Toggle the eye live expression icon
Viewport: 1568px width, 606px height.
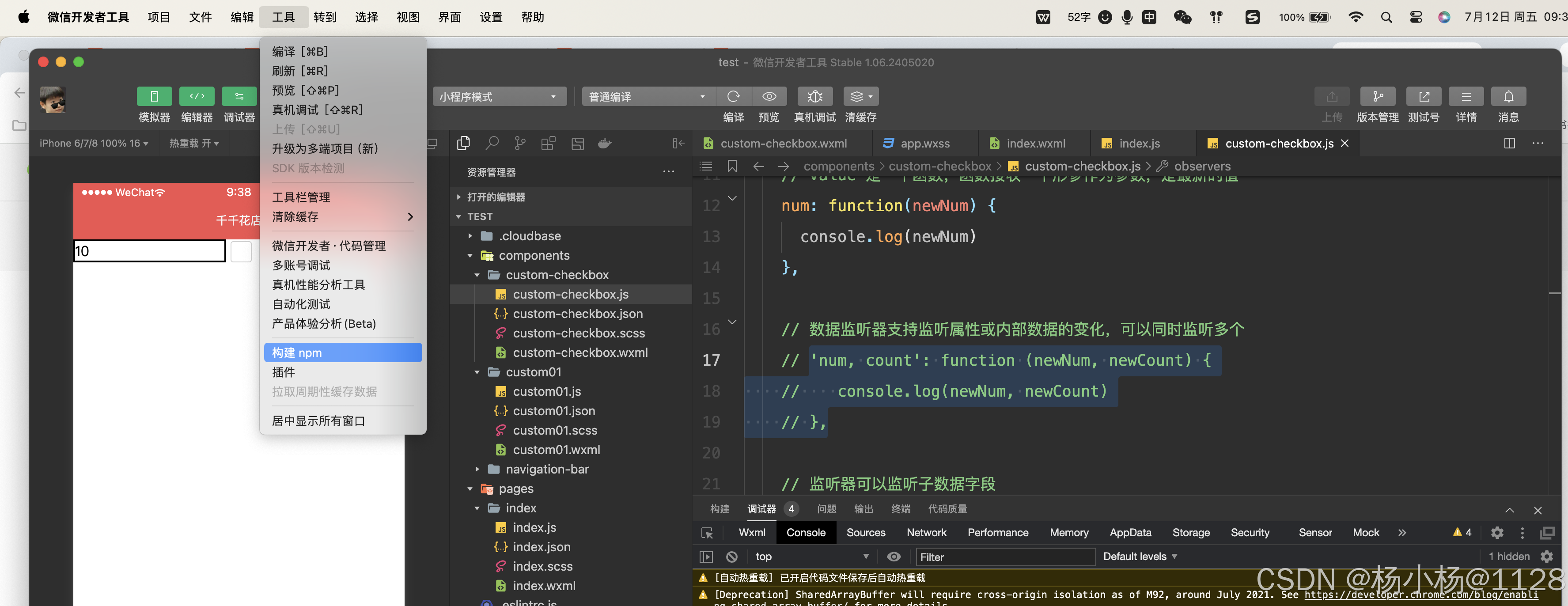(x=894, y=557)
